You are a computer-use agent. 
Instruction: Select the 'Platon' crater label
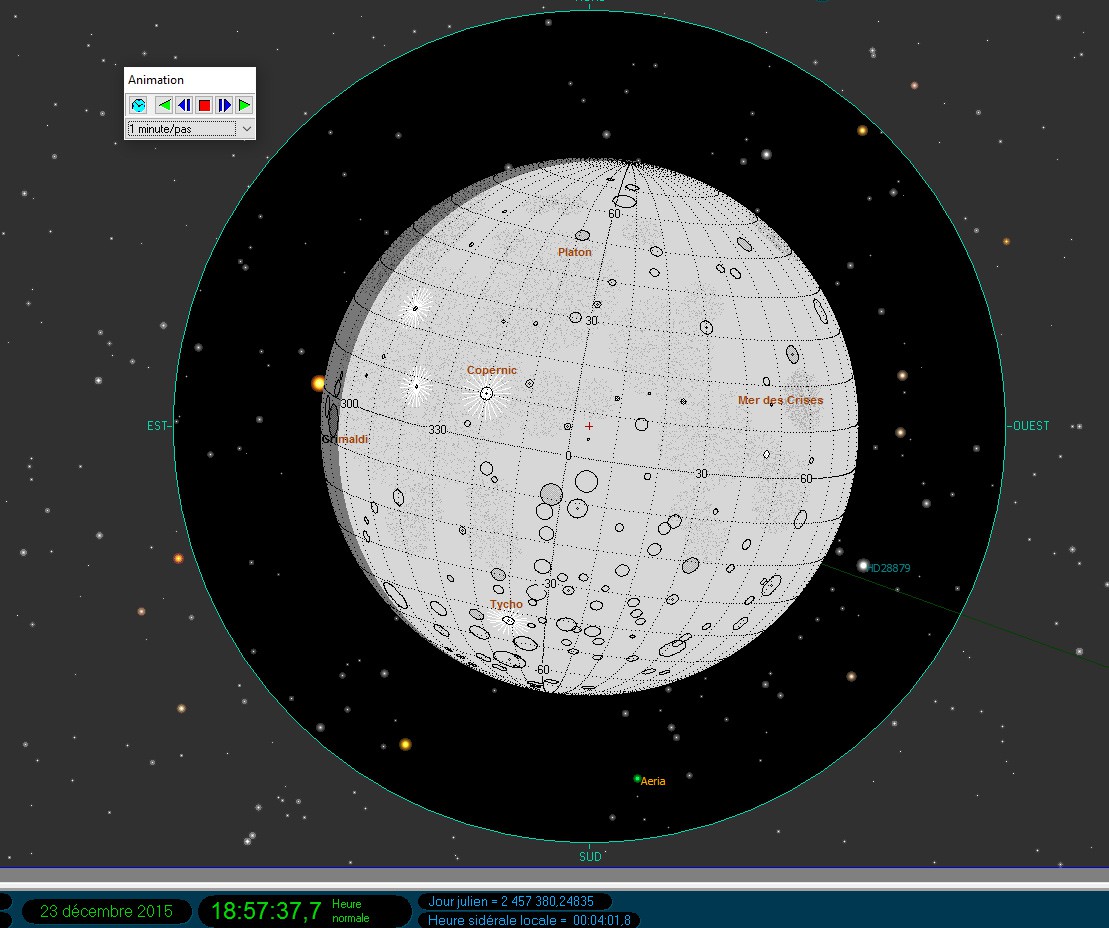(x=574, y=252)
